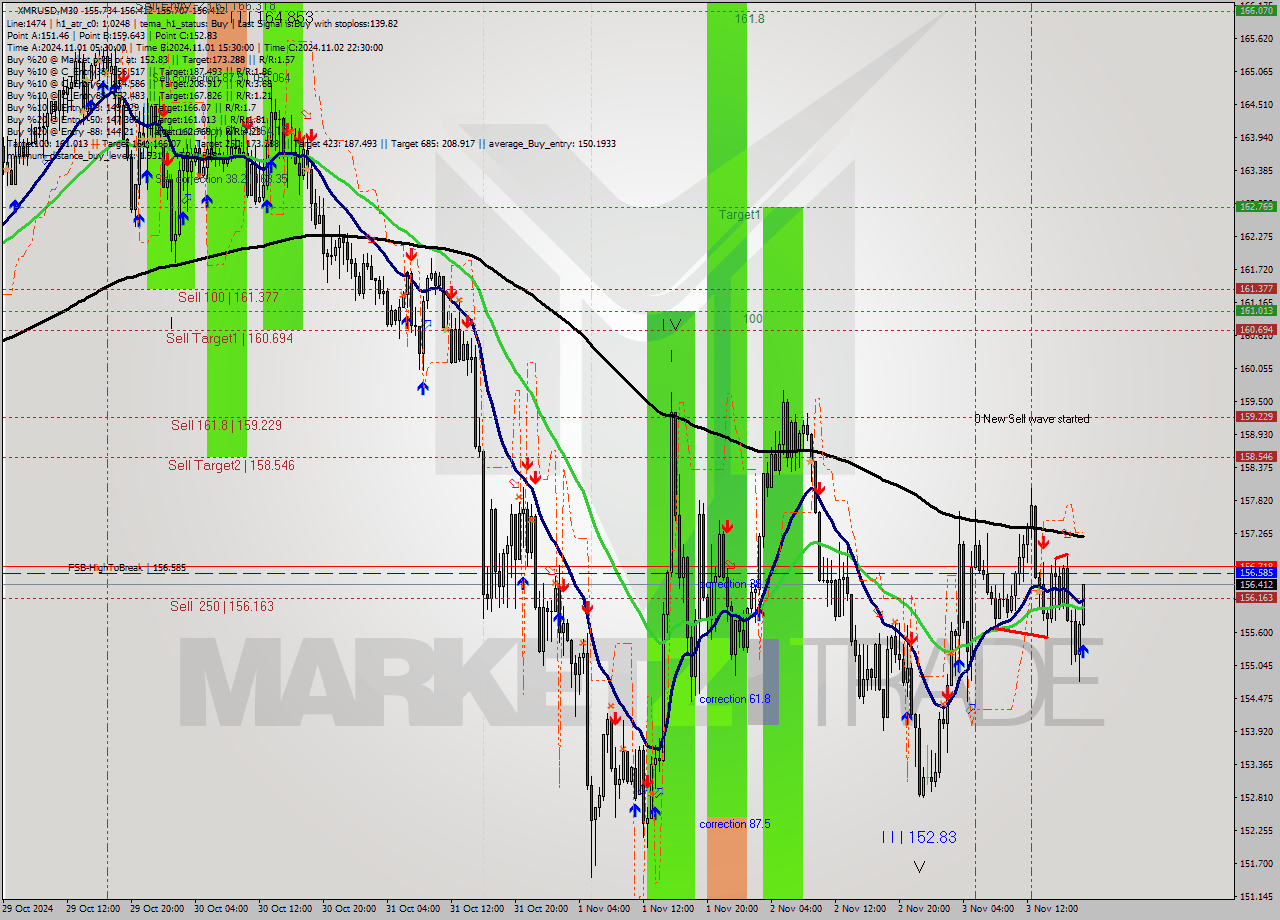
Task: Select the red 158.546 price tag
Action: pos(1255,457)
